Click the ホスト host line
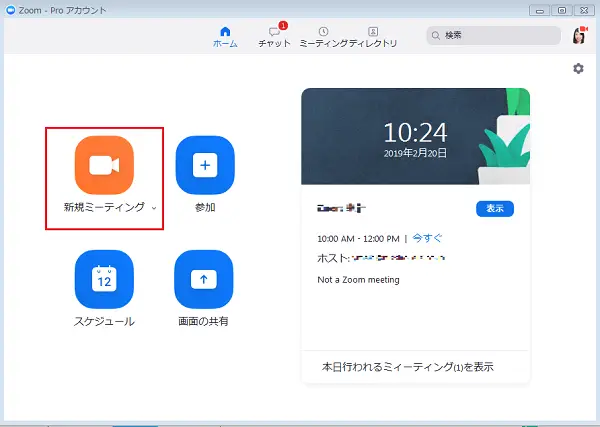This screenshot has height=427, width=600. point(381,258)
